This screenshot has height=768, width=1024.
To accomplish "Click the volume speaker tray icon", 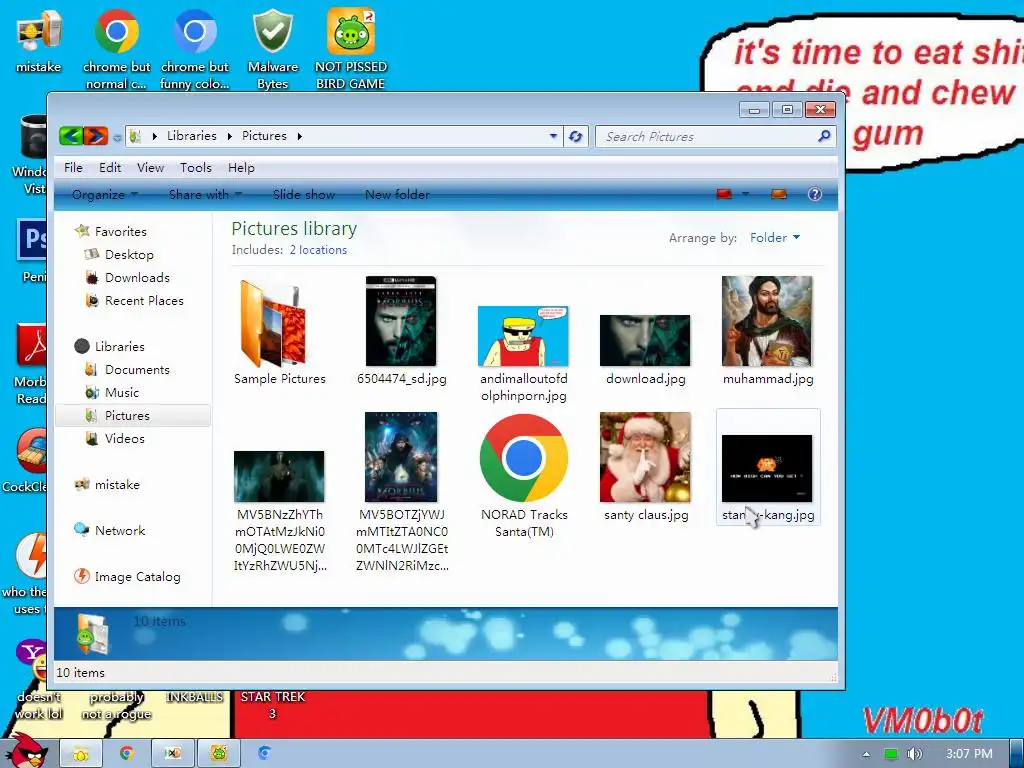I will pos(914,754).
